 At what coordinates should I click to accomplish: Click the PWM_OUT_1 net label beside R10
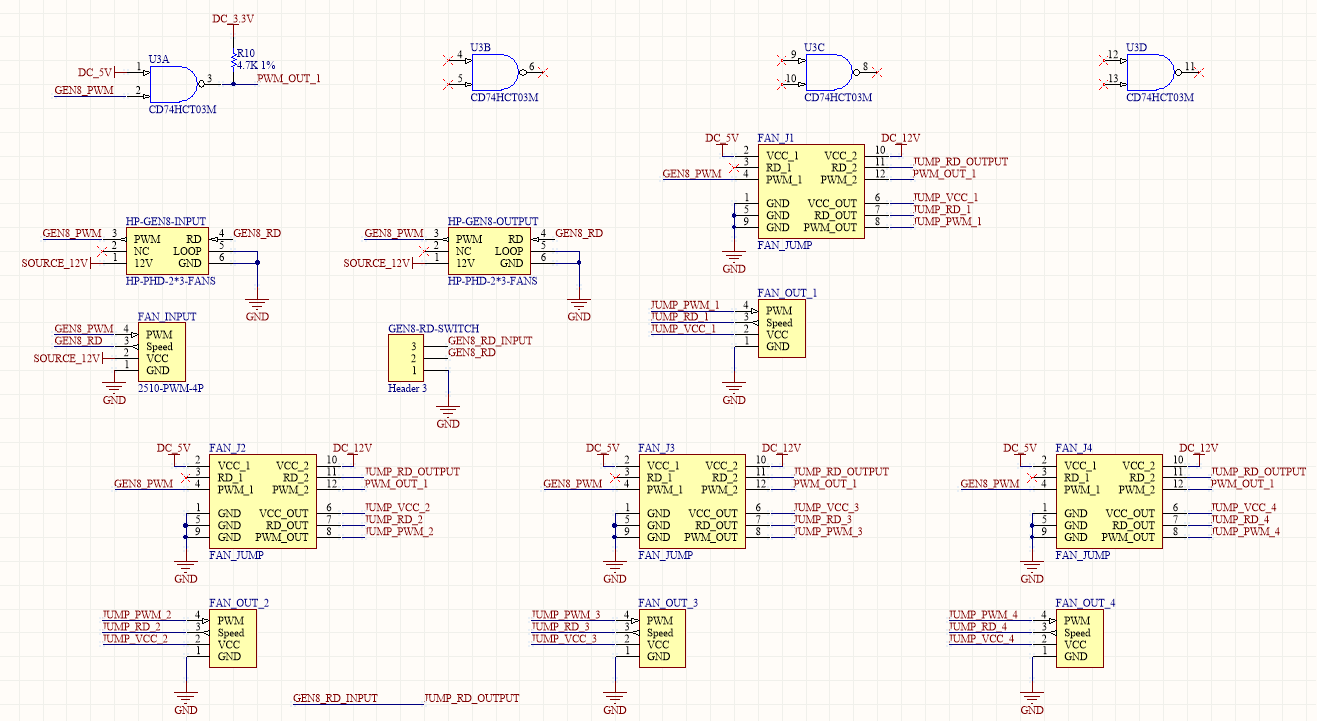click(289, 78)
